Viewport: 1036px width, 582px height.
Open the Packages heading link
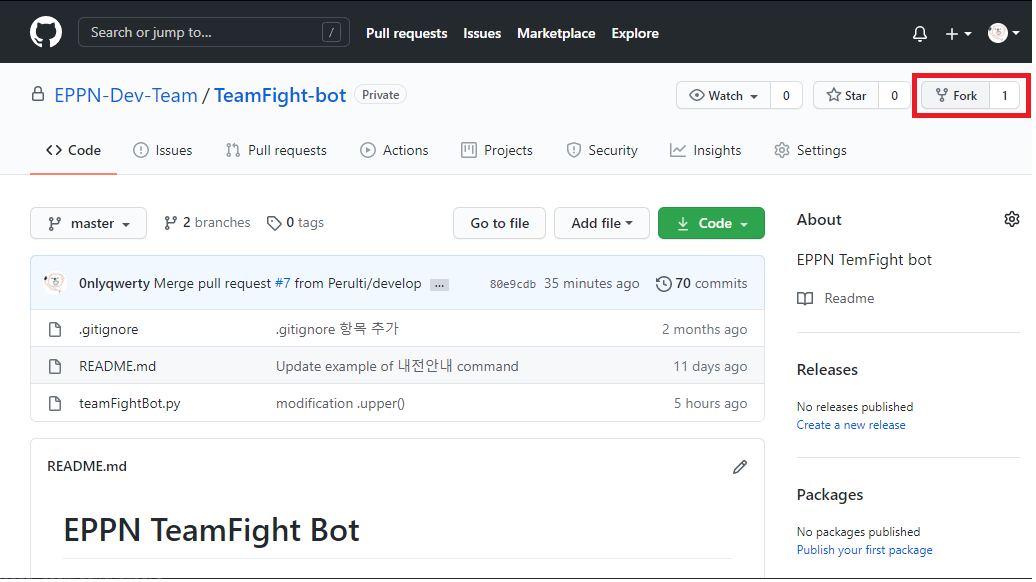[x=830, y=495]
